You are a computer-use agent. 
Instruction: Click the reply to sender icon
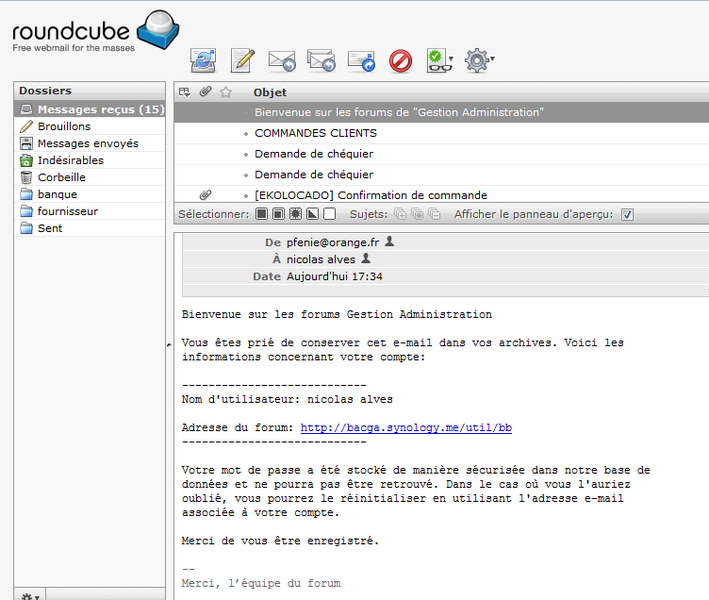pos(282,61)
